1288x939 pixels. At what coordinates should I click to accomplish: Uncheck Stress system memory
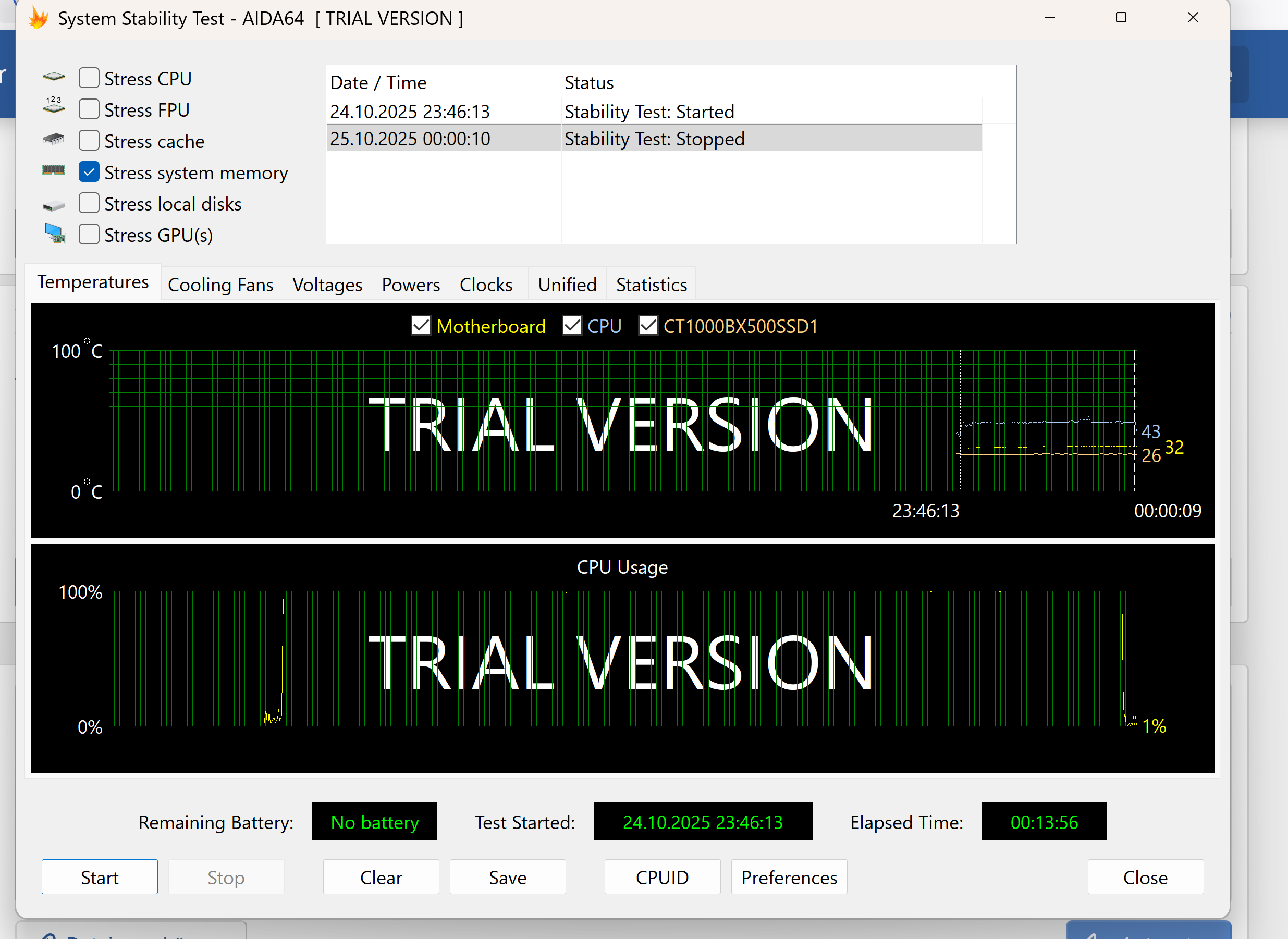click(x=89, y=171)
